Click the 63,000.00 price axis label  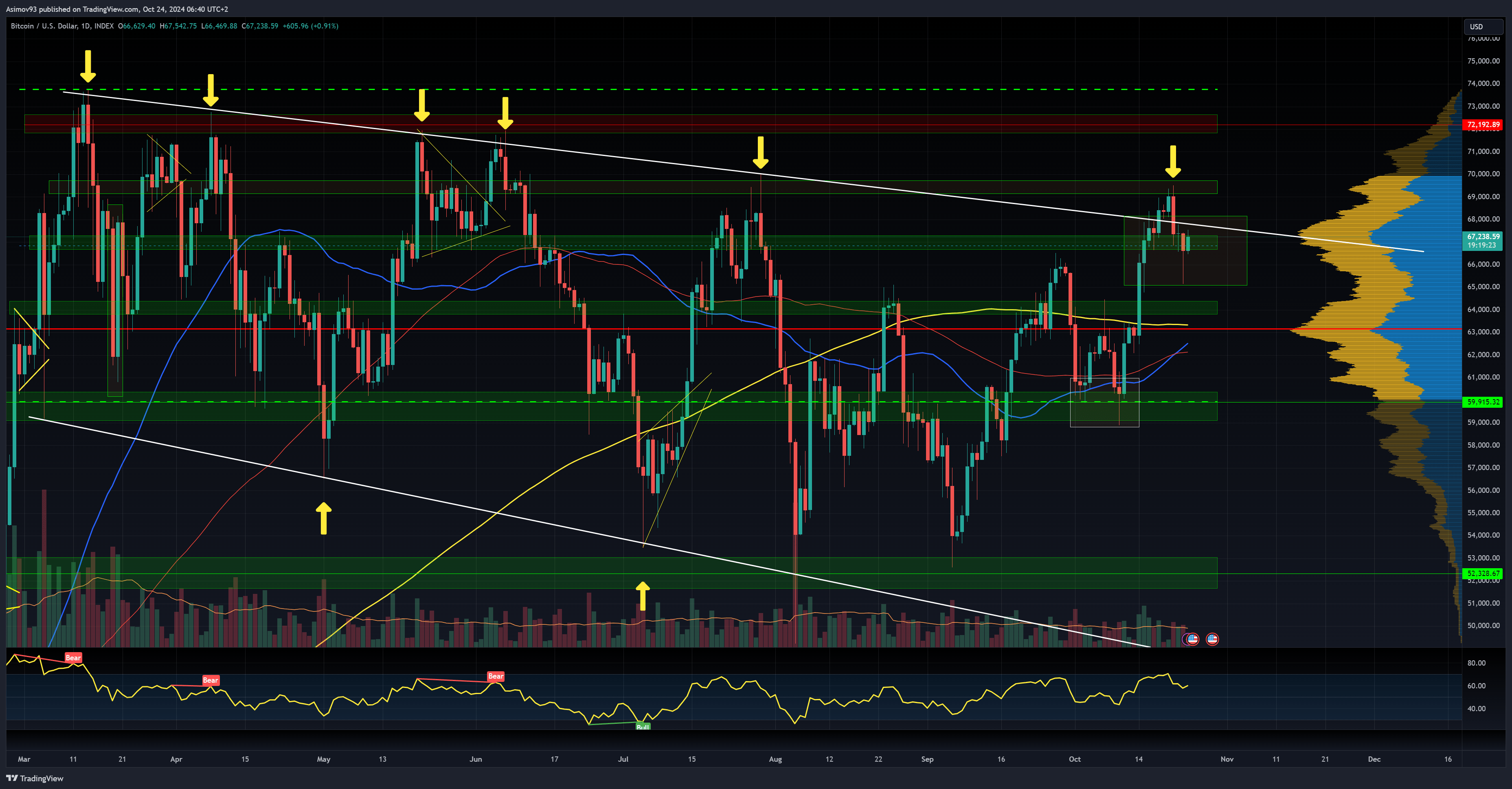(x=1483, y=332)
